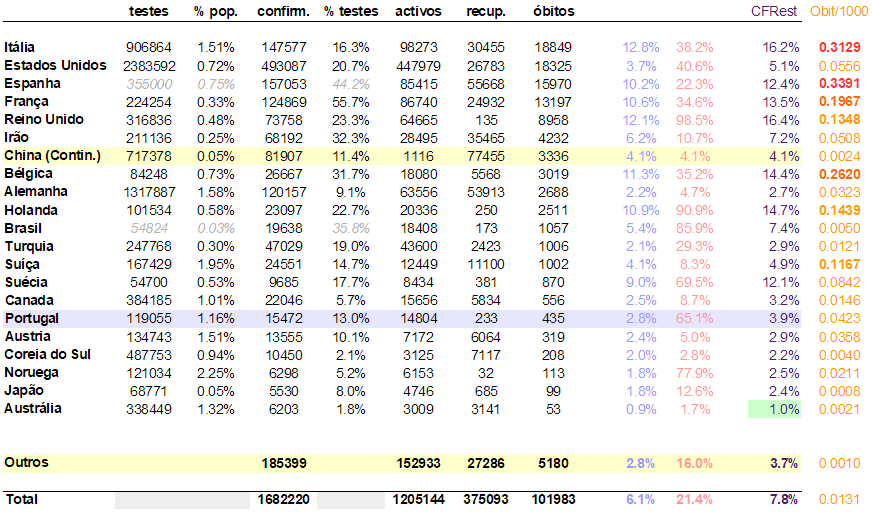Select the 'confirm.' column header

[284, 11]
